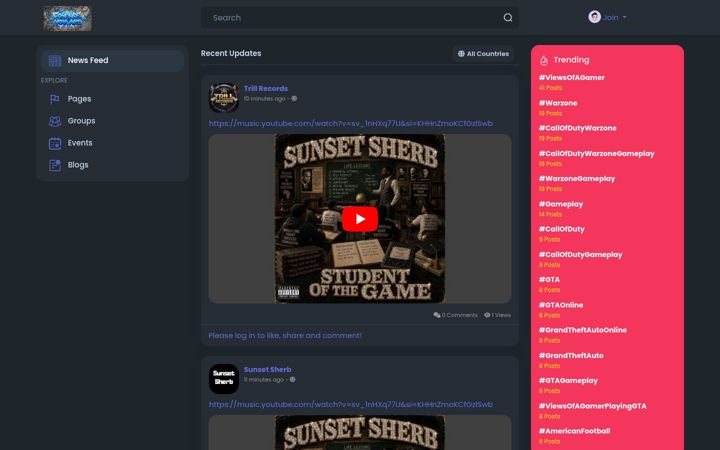Click '10 minutes ago' timestamp
Image resolution: width=720 pixels, height=450 pixels.
click(264, 99)
